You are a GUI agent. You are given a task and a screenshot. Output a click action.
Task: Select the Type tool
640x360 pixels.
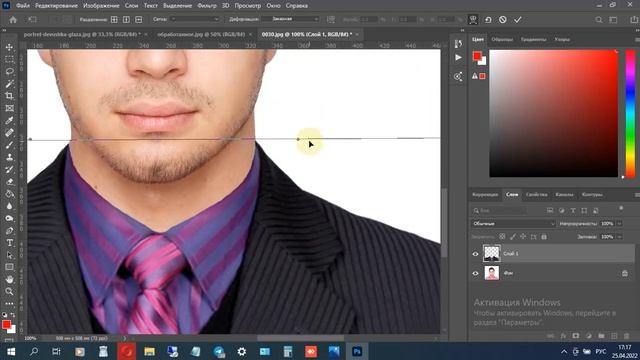9,243
